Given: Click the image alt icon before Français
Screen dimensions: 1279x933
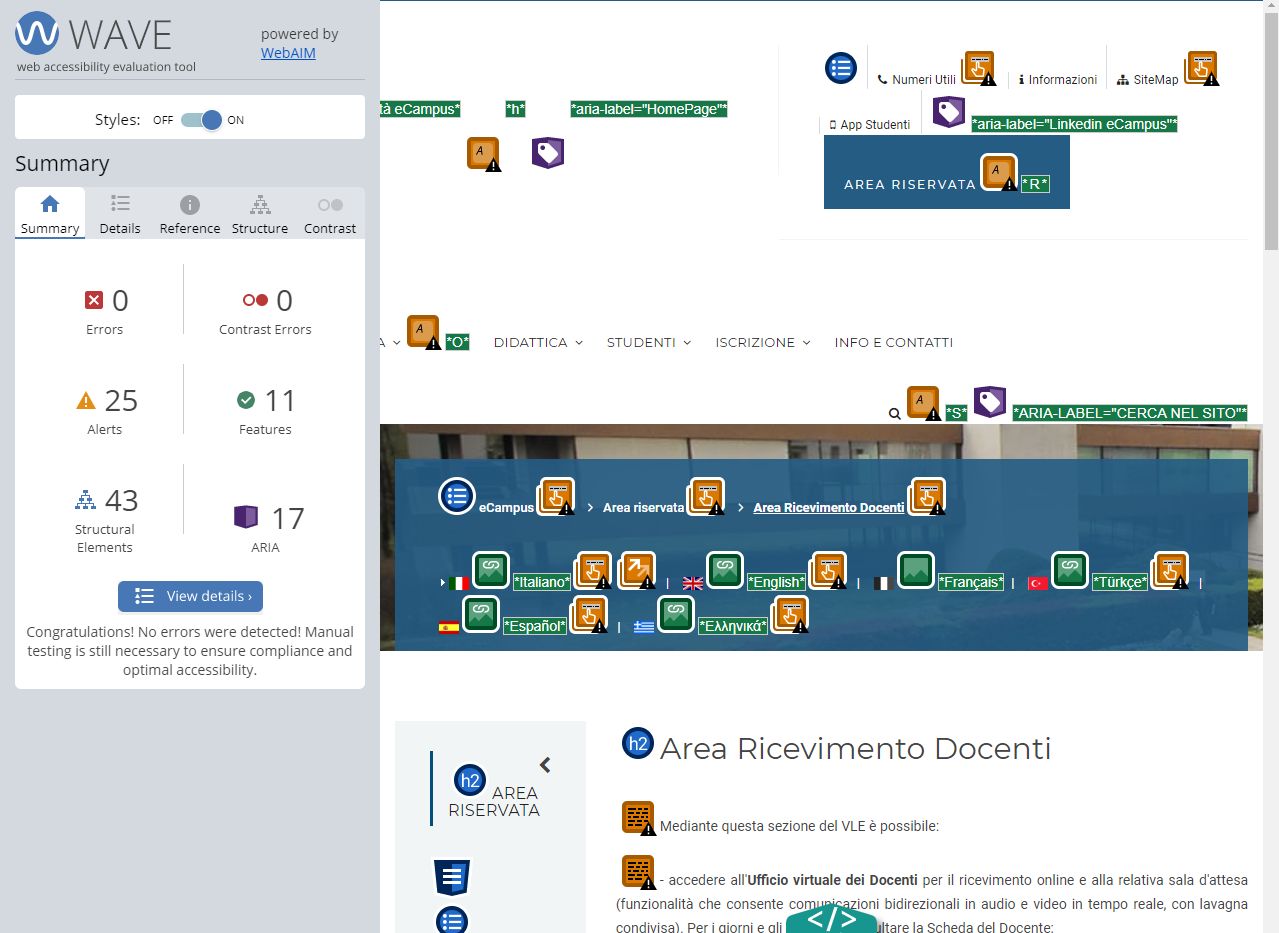Looking at the screenshot, I should (916, 570).
